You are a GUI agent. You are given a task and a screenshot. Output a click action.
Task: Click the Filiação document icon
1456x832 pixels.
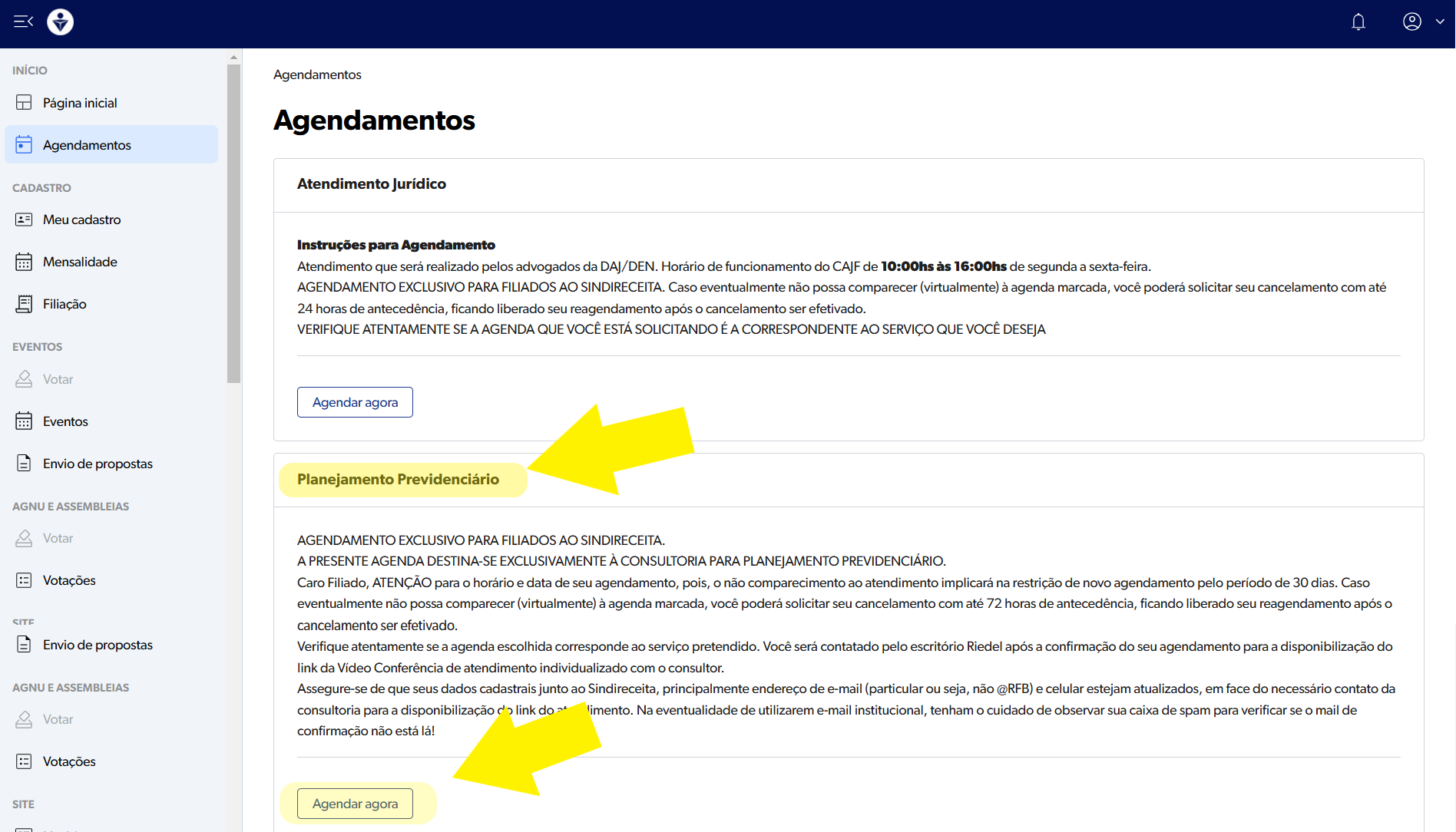24,304
